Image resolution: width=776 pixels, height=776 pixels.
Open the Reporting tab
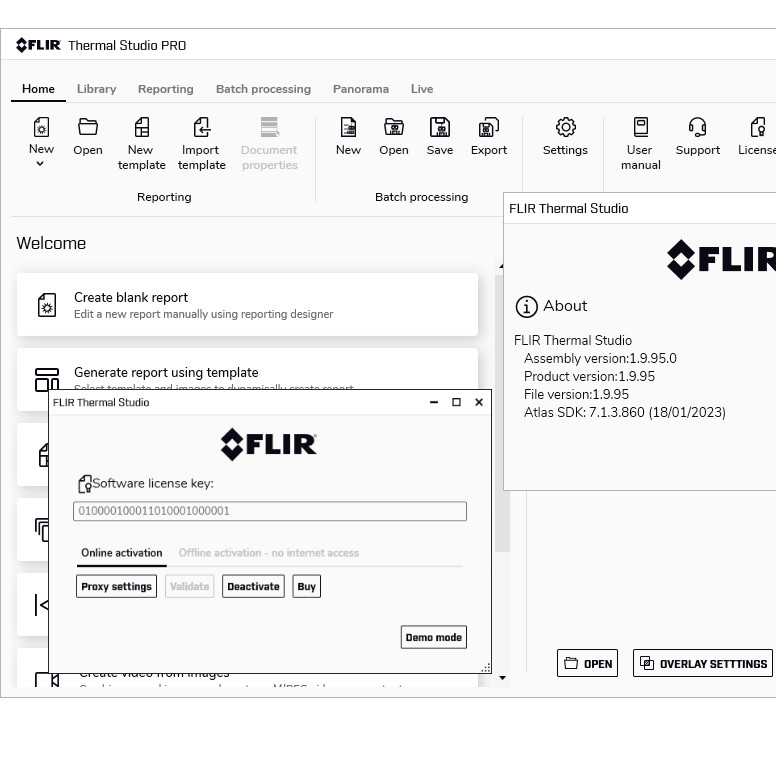(166, 89)
